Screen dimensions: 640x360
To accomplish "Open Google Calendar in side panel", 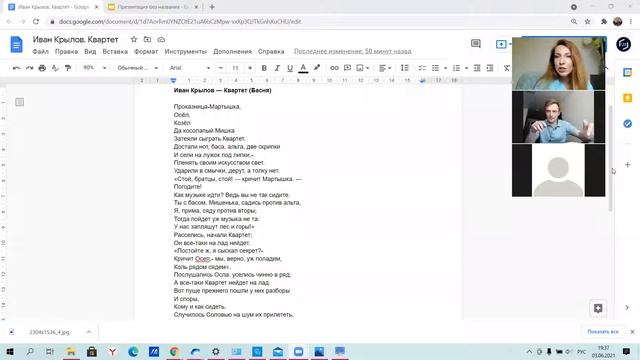I will (x=627, y=73).
